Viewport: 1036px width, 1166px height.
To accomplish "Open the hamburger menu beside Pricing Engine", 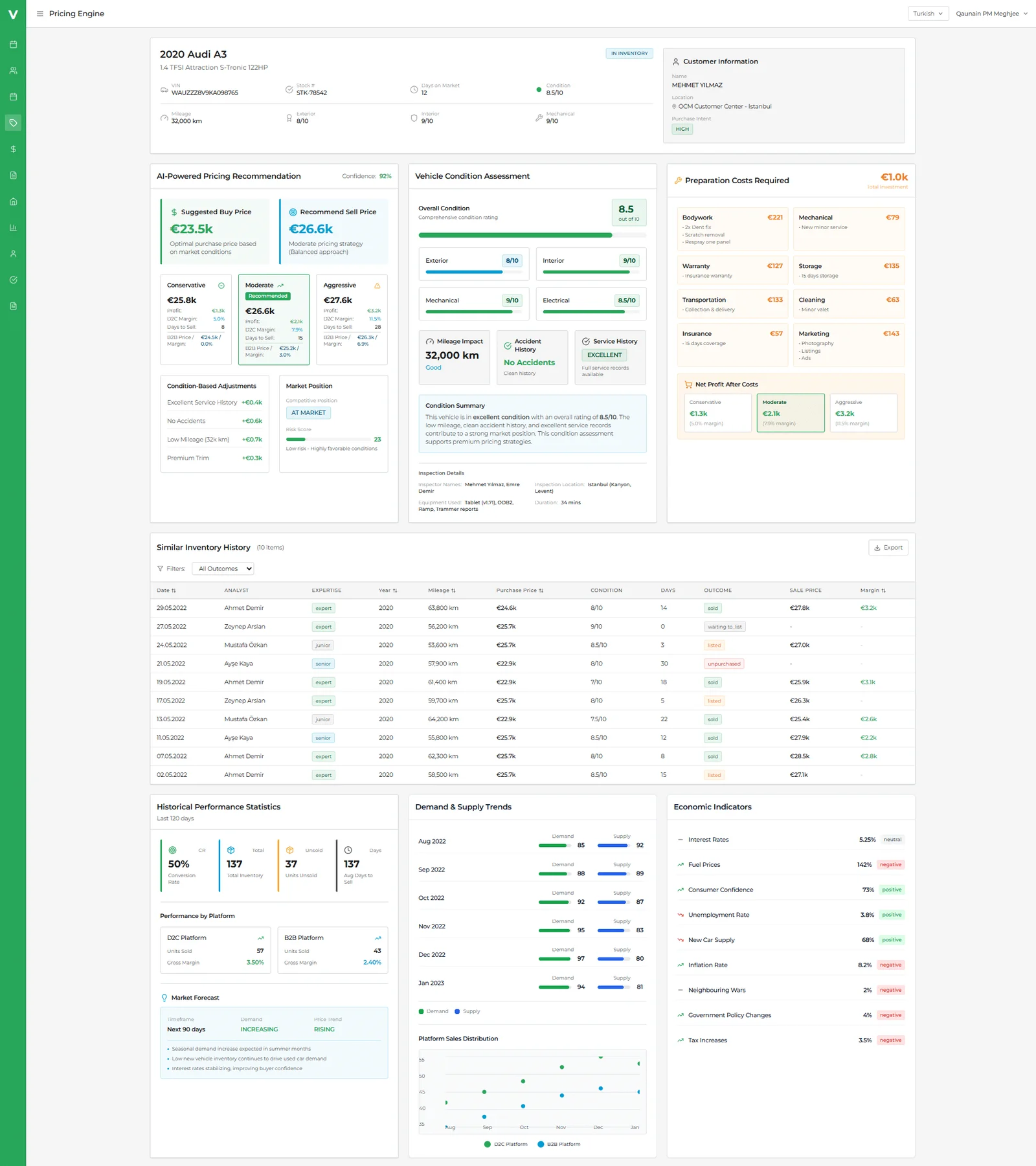I will click(40, 14).
